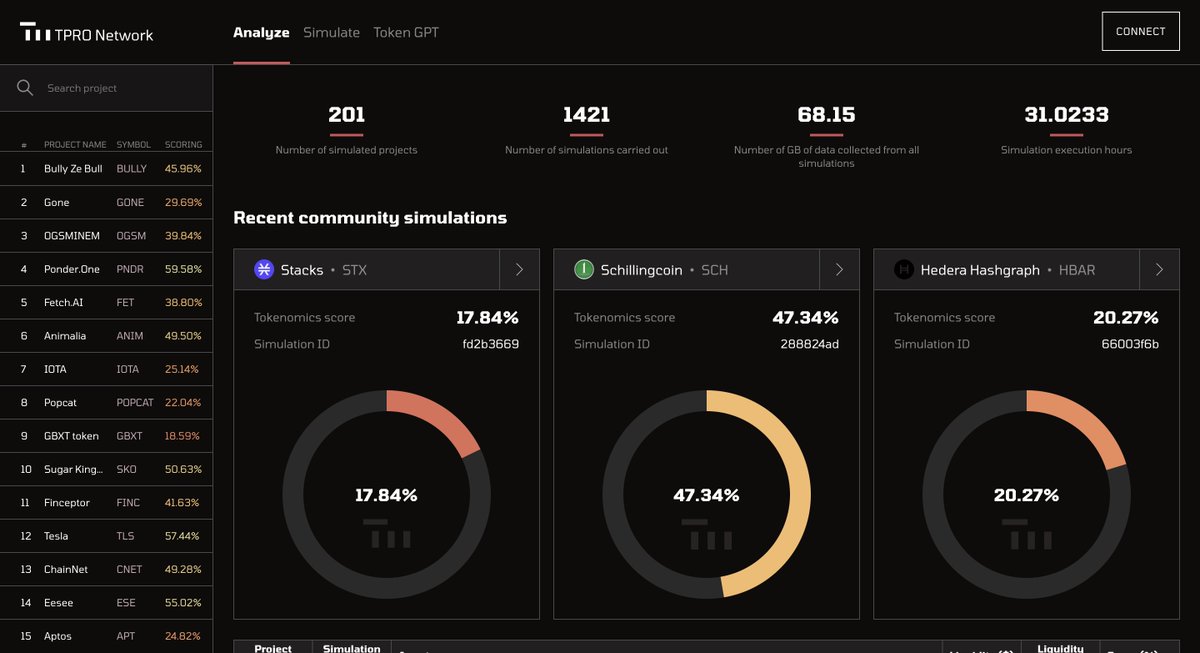Select the Finceptor project row
Viewport: 1200px width, 653px height.
click(x=106, y=502)
